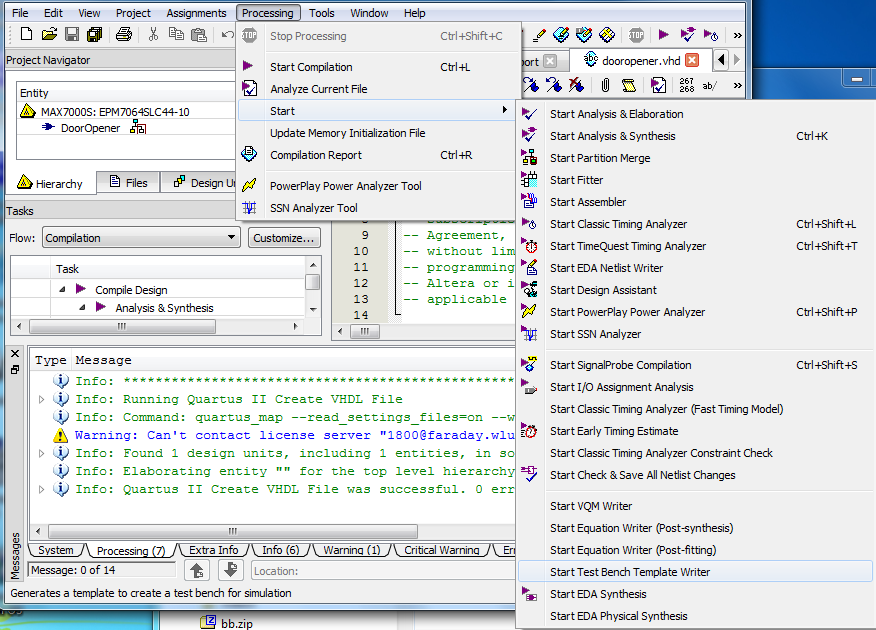Click the messages horizontal scrollbar

(233, 531)
